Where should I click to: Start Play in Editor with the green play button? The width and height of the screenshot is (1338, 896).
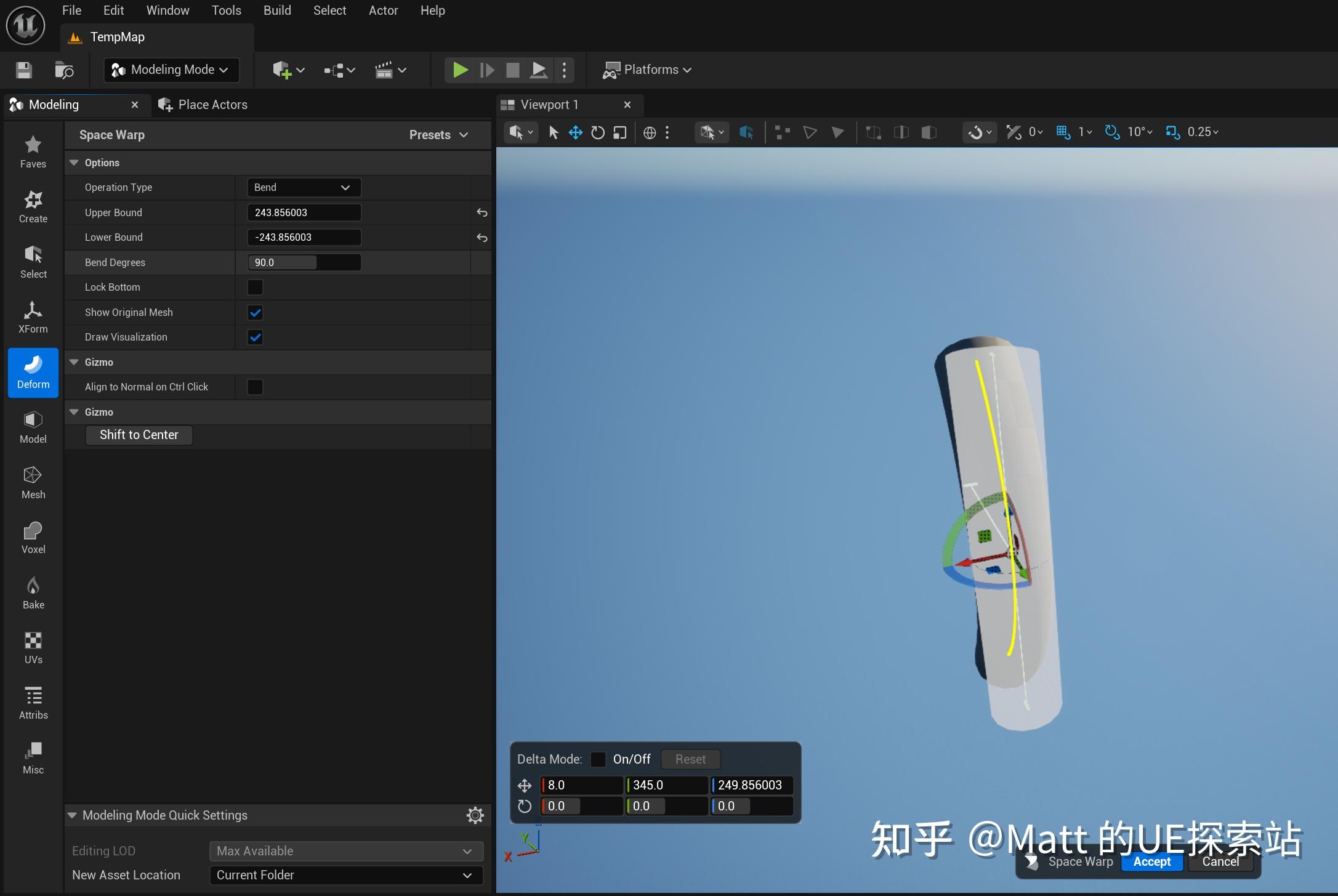[x=459, y=70]
